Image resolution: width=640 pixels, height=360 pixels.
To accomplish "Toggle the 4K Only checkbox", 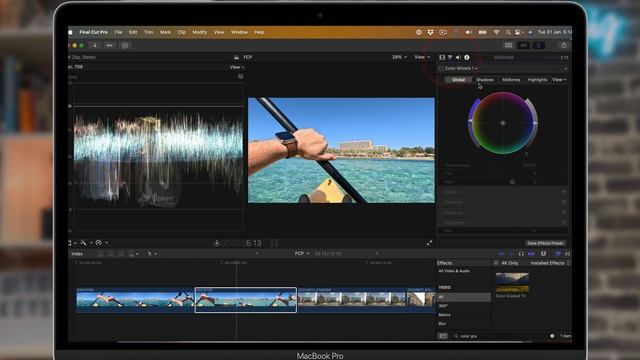I will (496, 263).
